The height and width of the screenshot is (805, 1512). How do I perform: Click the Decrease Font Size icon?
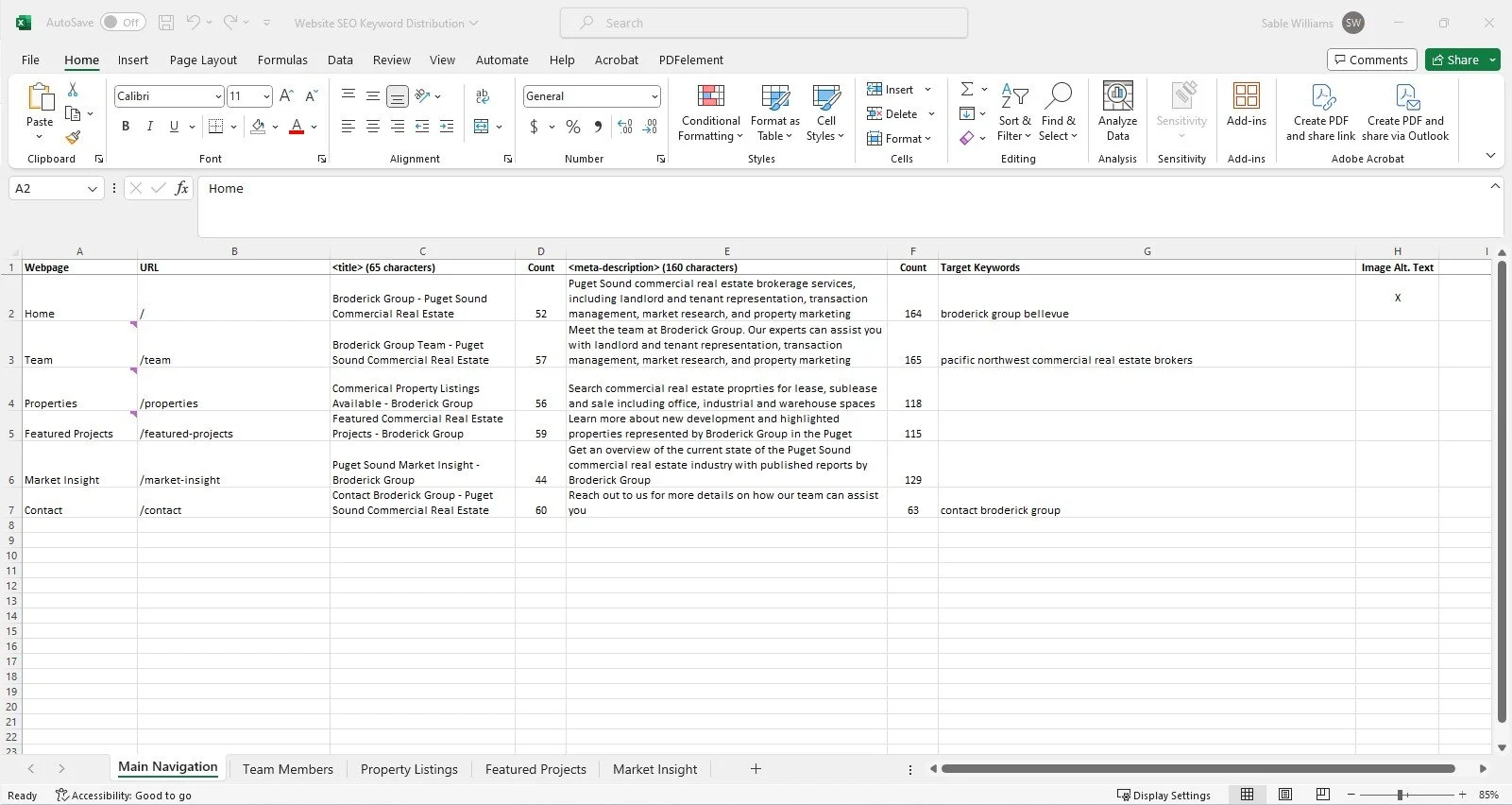pyautogui.click(x=311, y=95)
